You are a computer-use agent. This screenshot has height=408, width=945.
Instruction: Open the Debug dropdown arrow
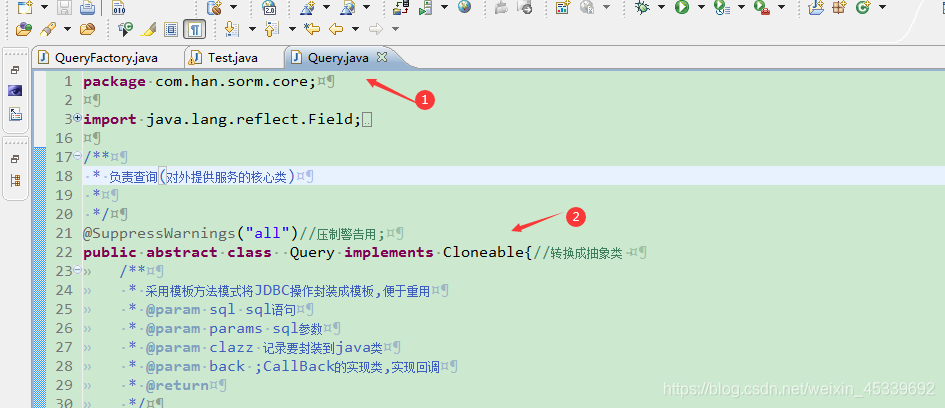(661, 7)
